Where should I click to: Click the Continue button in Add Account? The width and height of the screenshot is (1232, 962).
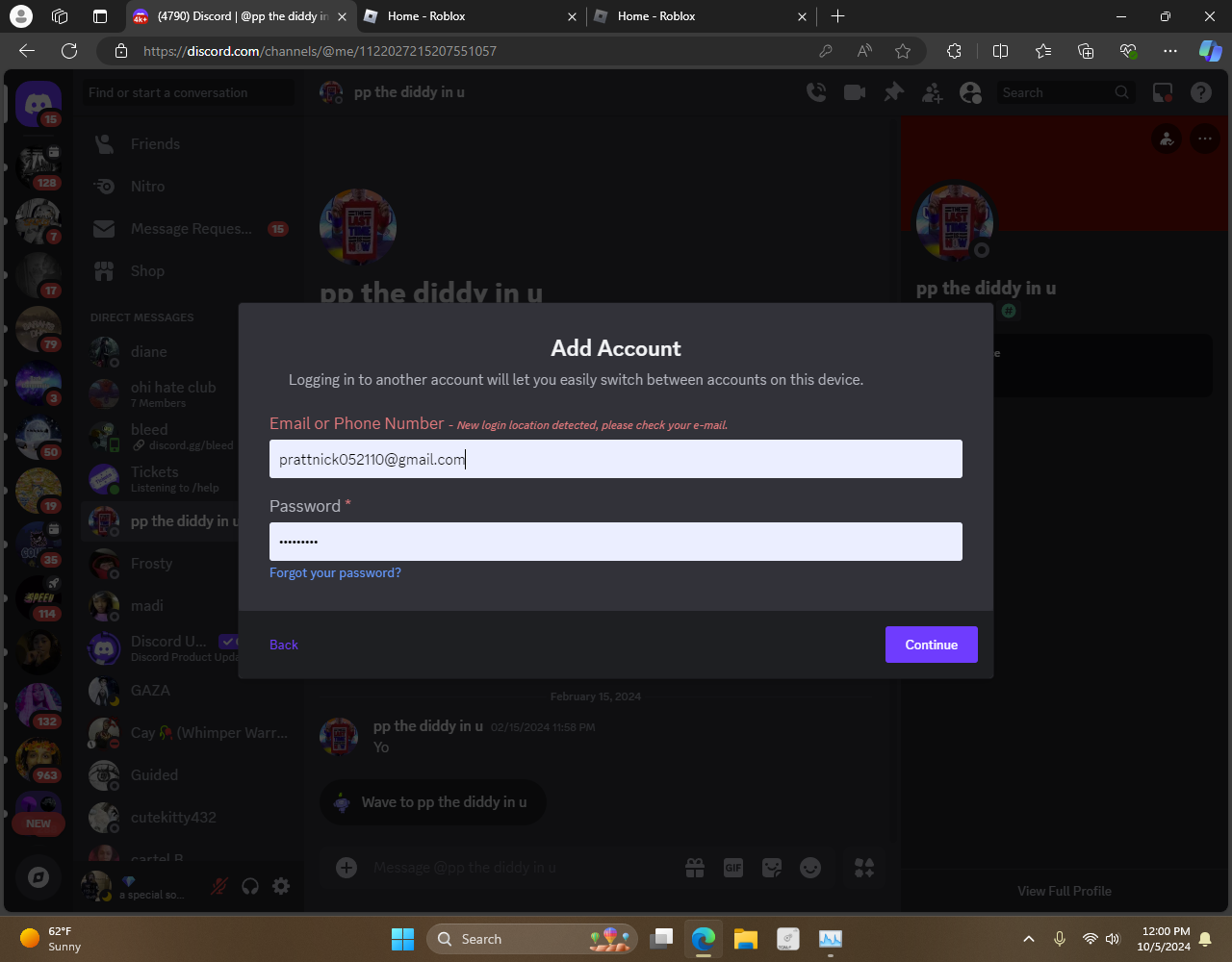[x=931, y=645]
